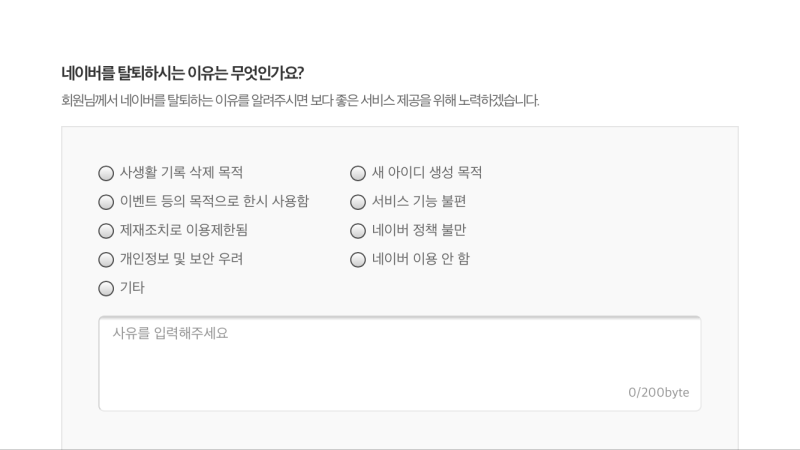Click the label text '네이버 이용 안 함'

click(420, 259)
